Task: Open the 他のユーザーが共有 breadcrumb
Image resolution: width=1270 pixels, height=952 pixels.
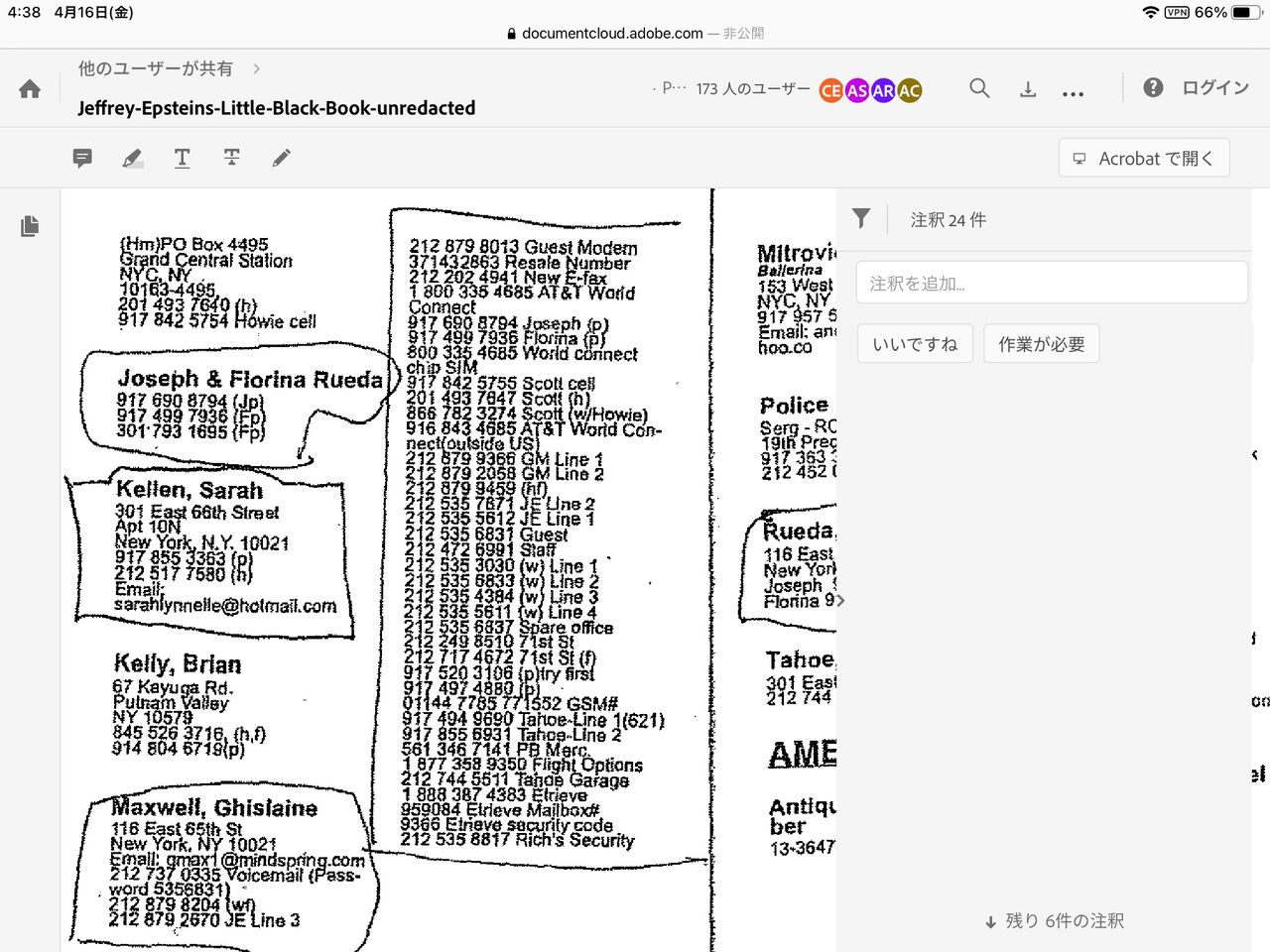Action: point(156,68)
